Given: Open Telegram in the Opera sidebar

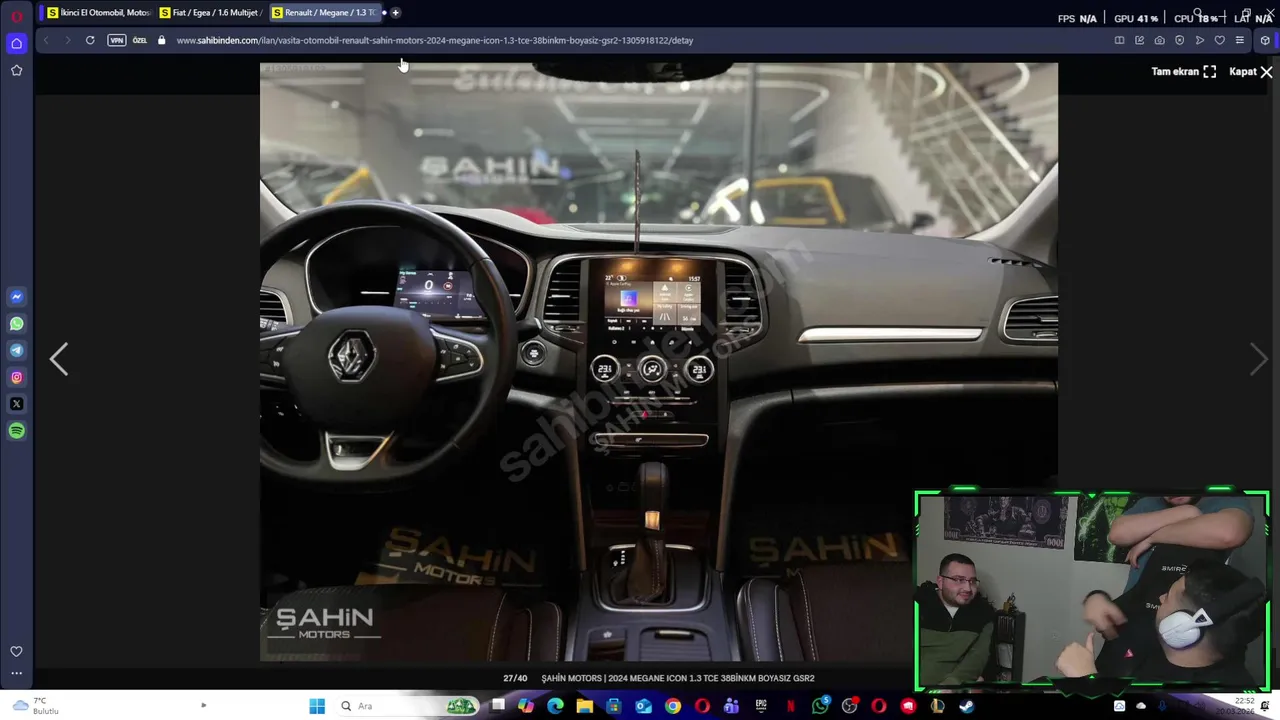Looking at the screenshot, I should point(16,351).
